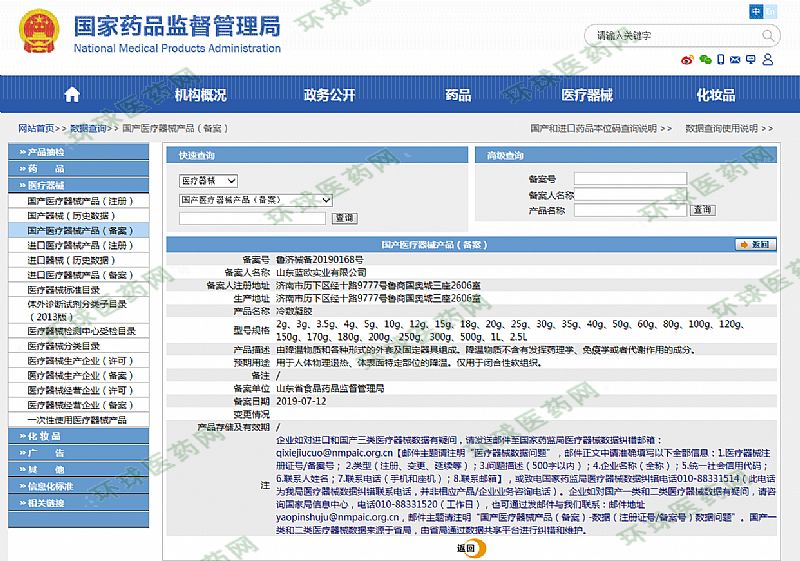
Task: Click the mobile phone version icon
Action: [723, 60]
